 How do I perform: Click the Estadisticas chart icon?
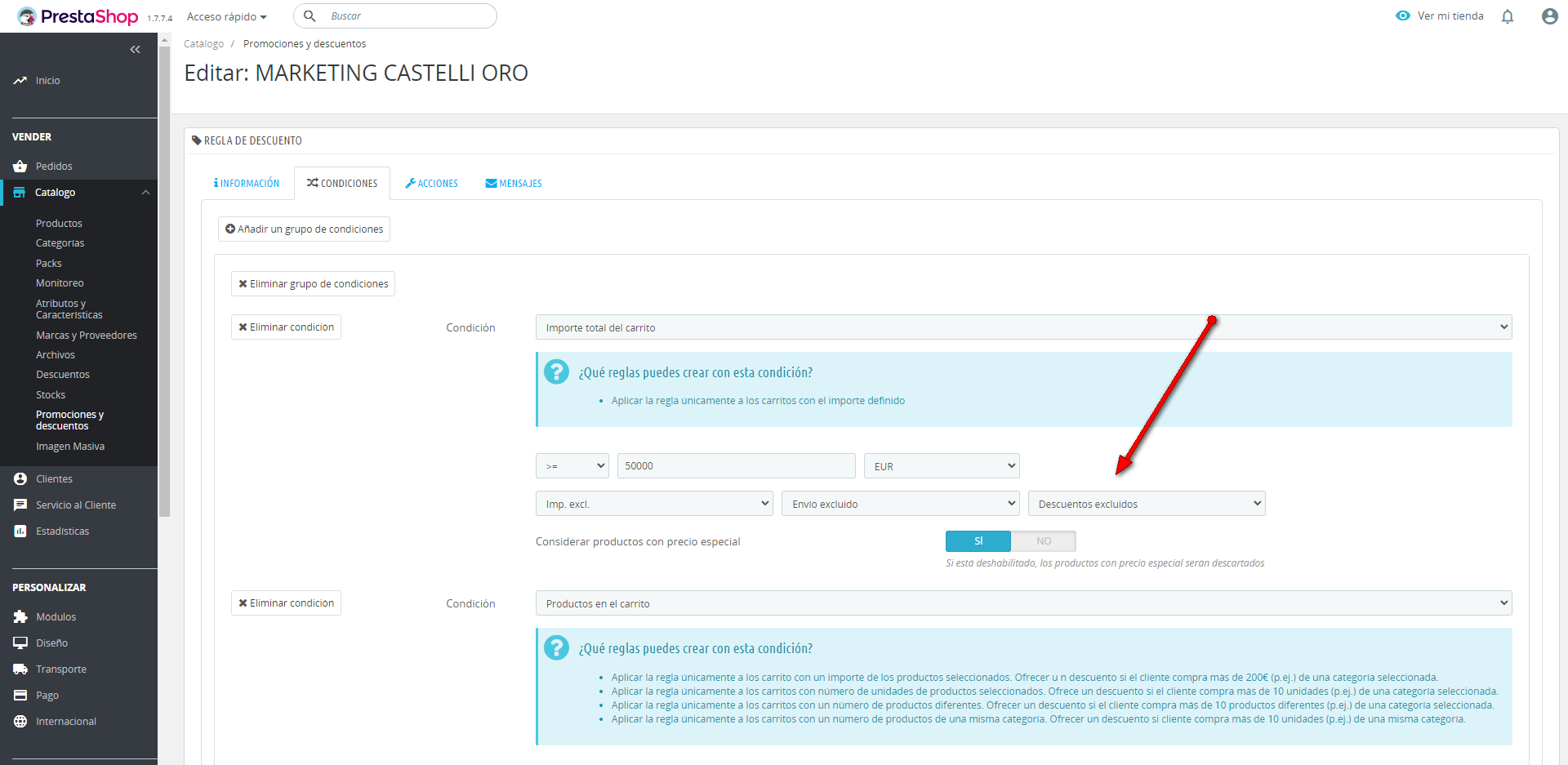click(20, 531)
